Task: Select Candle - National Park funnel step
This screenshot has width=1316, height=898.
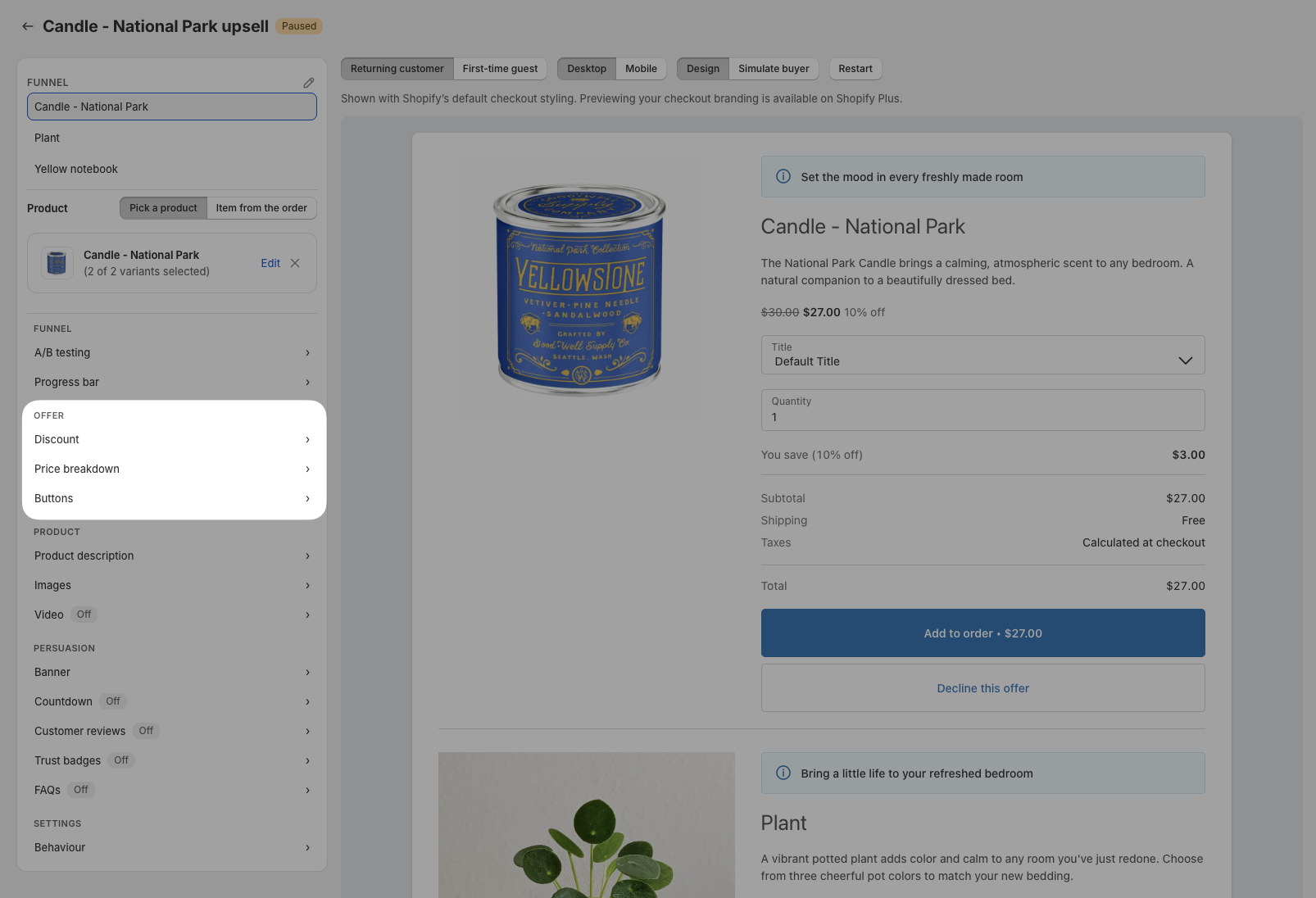Action: 172,107
